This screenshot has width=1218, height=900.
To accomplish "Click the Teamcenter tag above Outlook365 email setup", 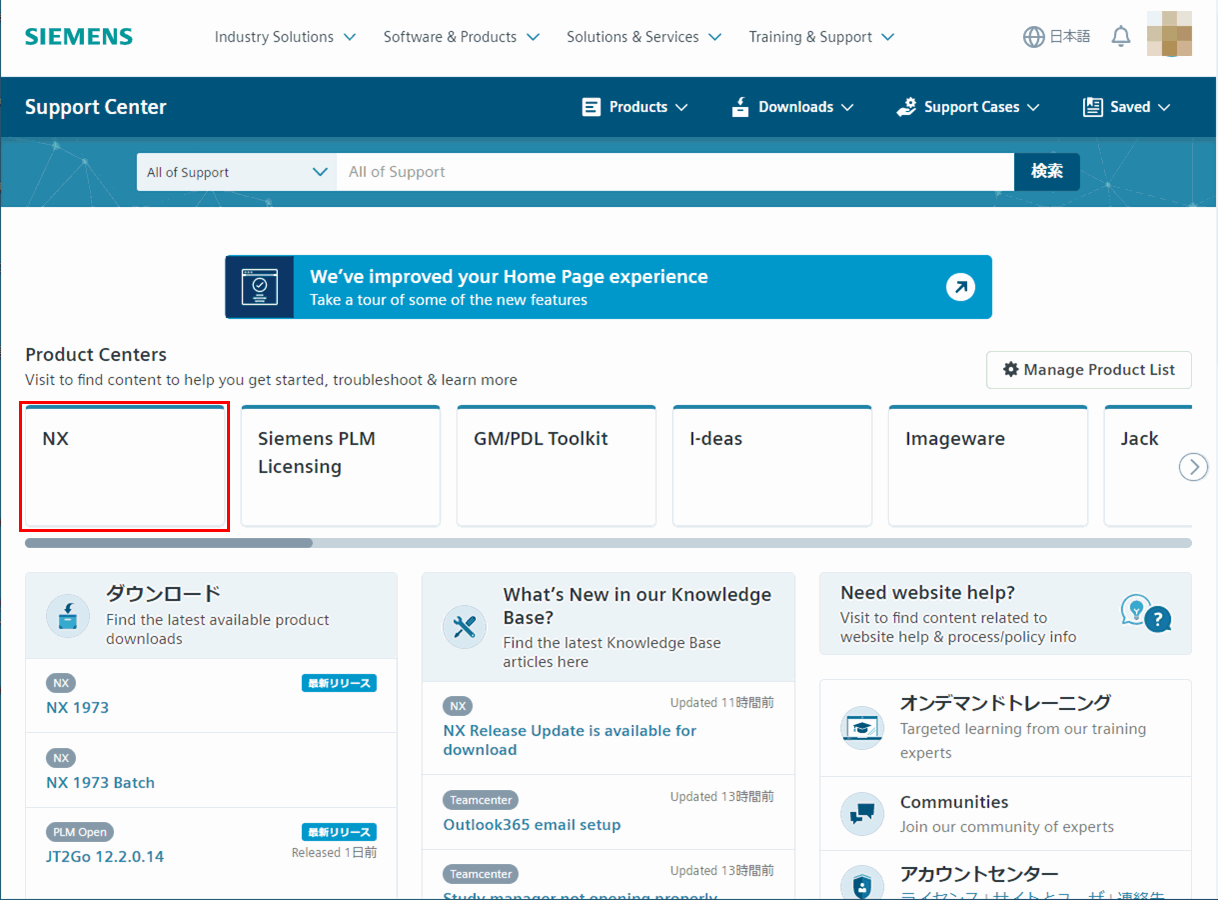I will [x=481, y=800].
